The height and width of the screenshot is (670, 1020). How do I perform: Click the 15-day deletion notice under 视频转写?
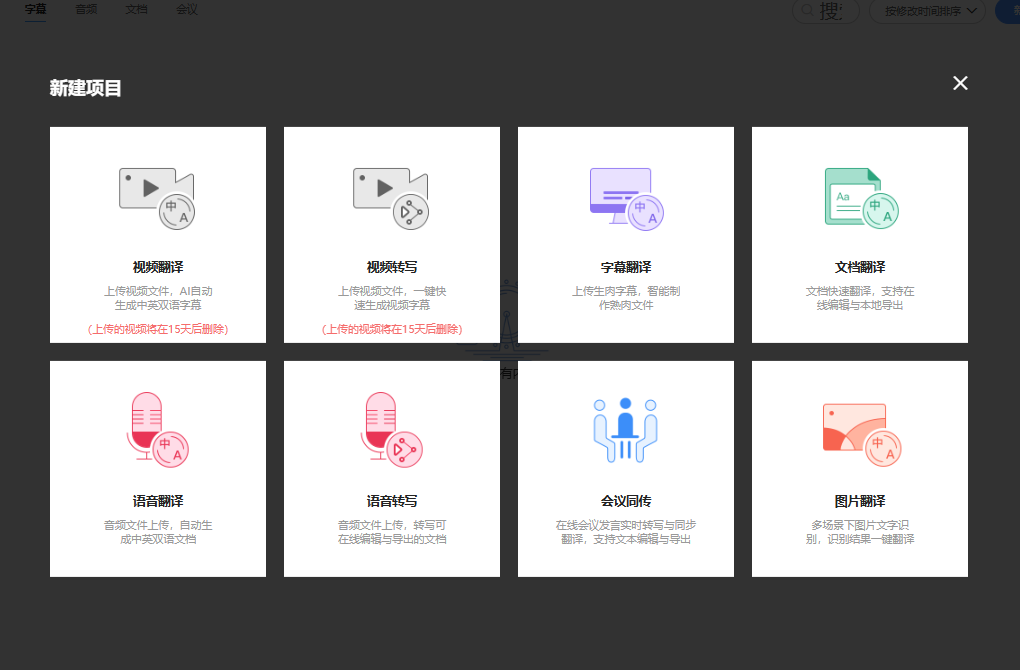click(x=392, y=329)
